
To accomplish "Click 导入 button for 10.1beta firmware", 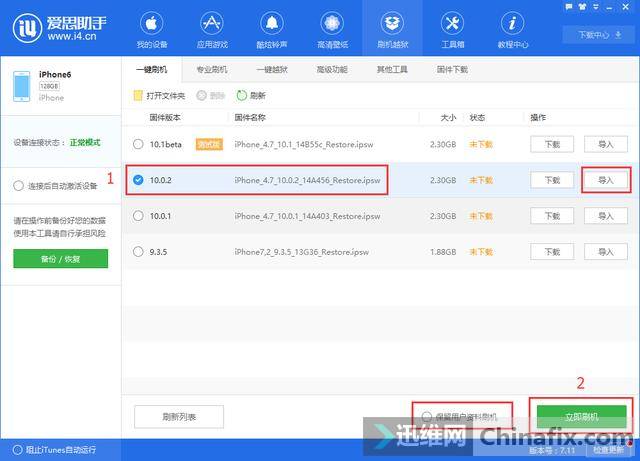I will pos(606,144).
